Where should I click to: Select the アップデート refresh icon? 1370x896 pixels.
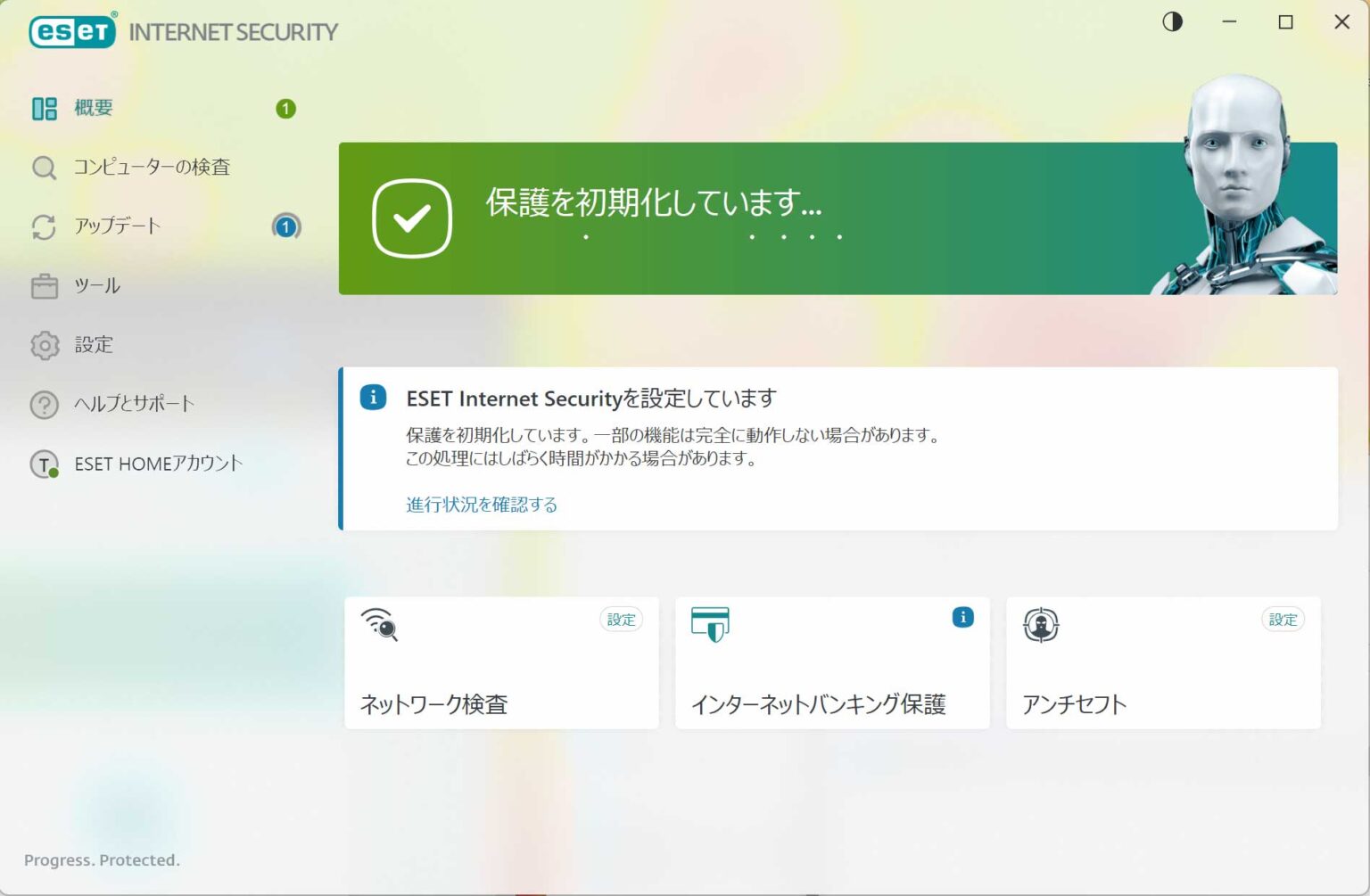pyautogui.click(x=44, y=226)
